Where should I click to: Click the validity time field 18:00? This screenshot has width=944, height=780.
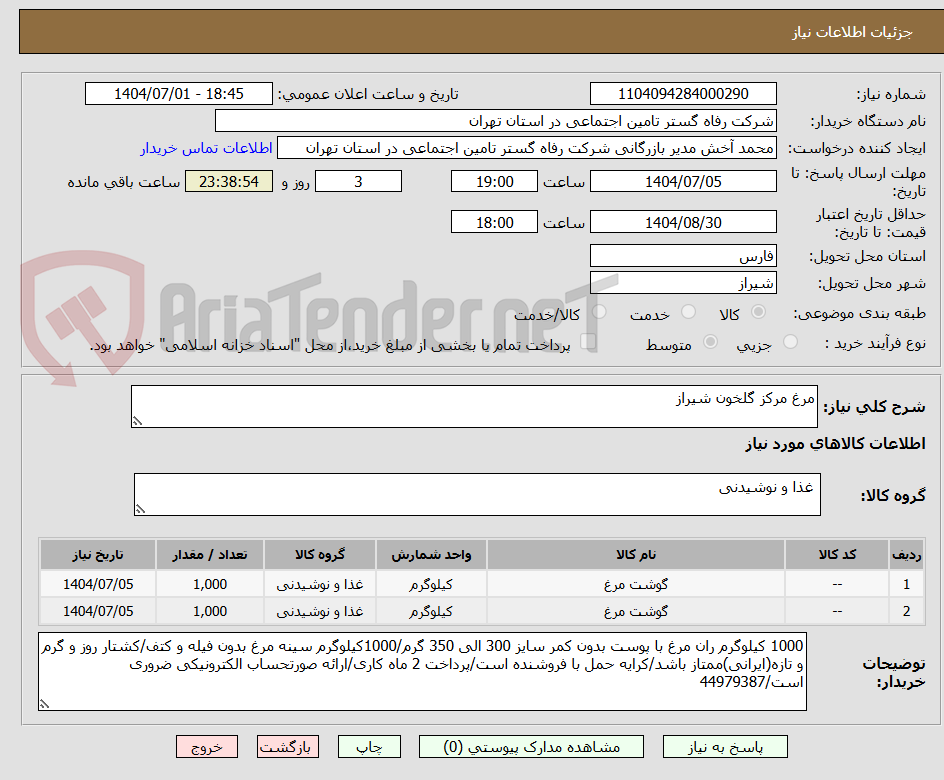[494, 222]
